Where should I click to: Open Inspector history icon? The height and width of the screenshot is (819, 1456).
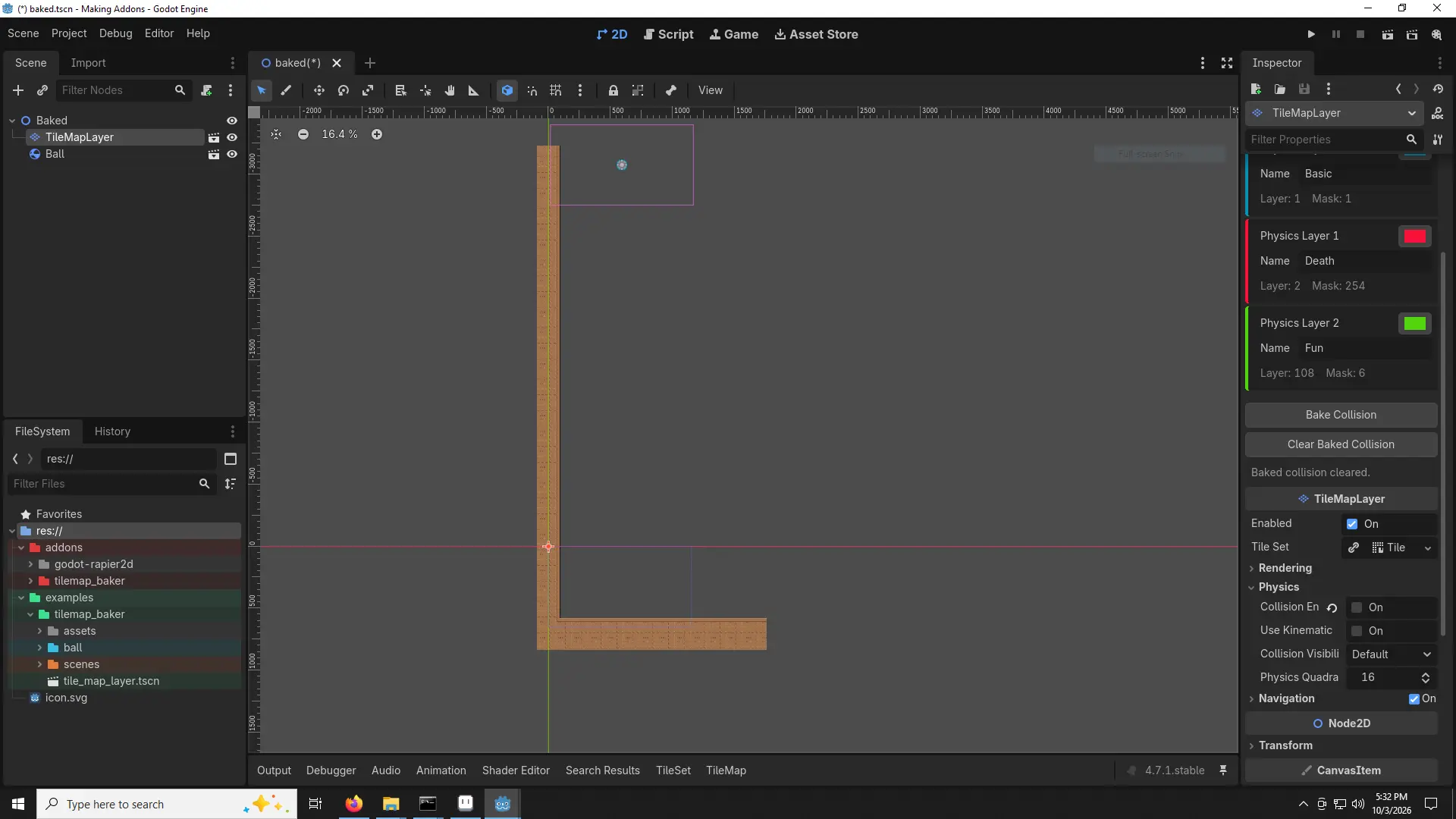point(1438,89)
